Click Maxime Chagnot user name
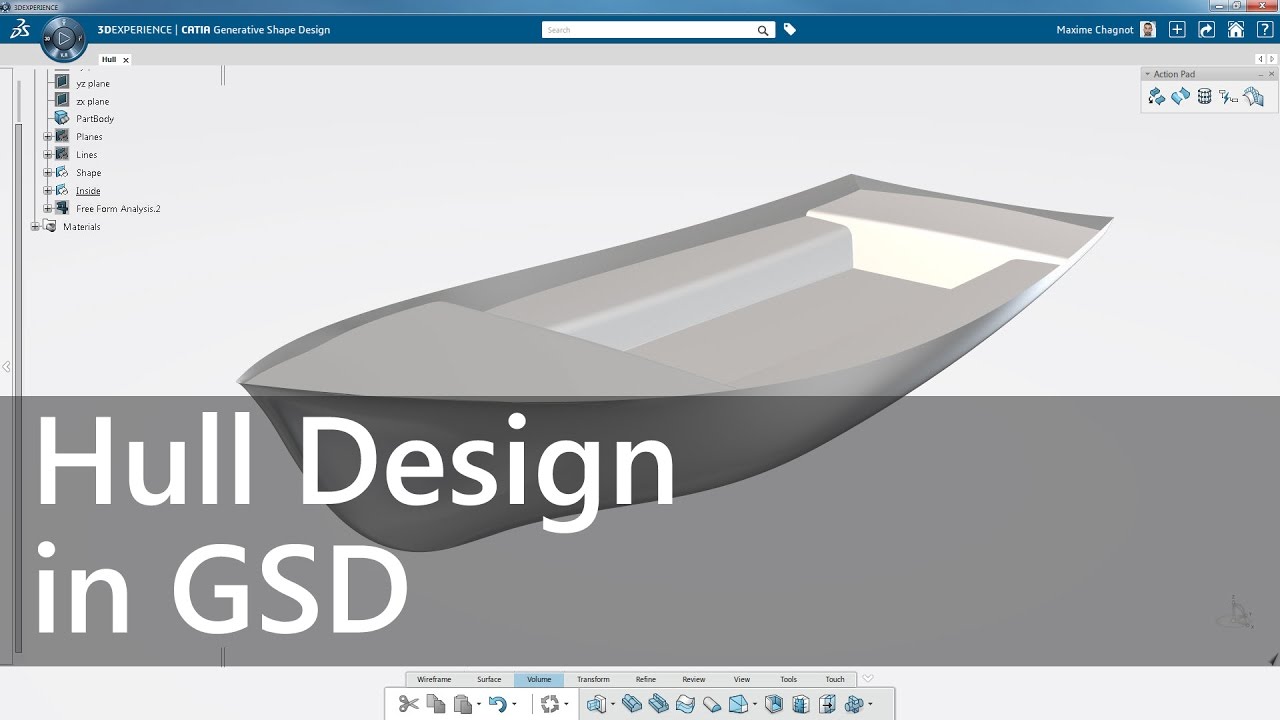 (x=1095, y=30)
